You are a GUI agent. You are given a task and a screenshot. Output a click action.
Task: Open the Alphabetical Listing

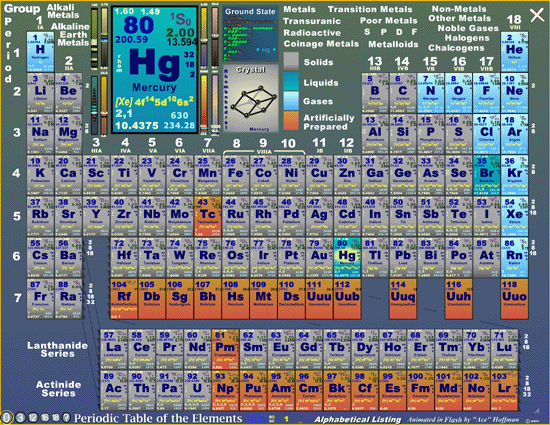coord(357,419)
